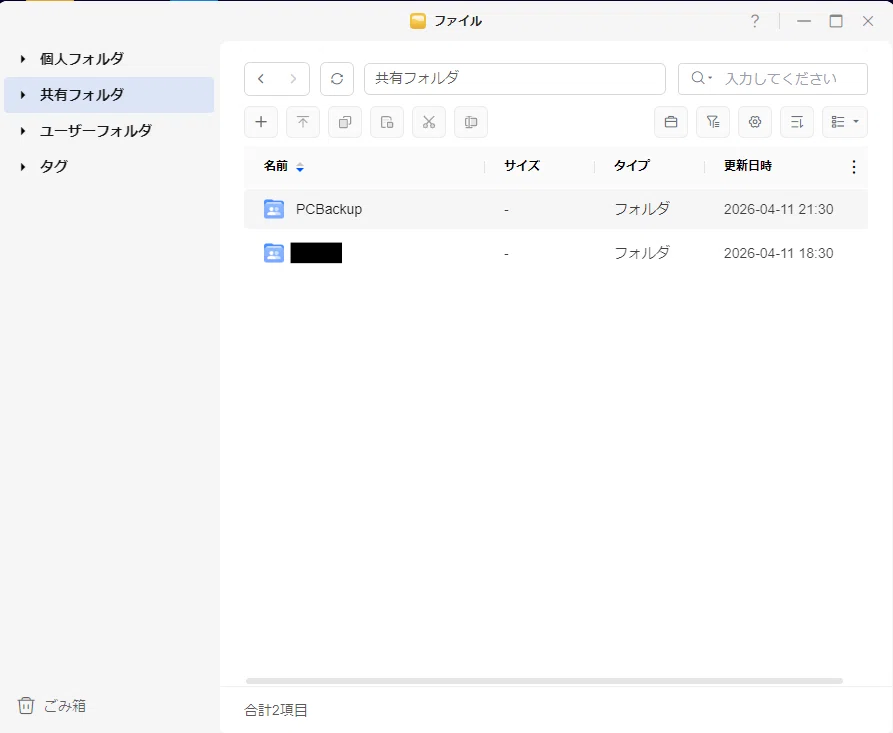Sort by 名前 column header

(x=276, y=166)
